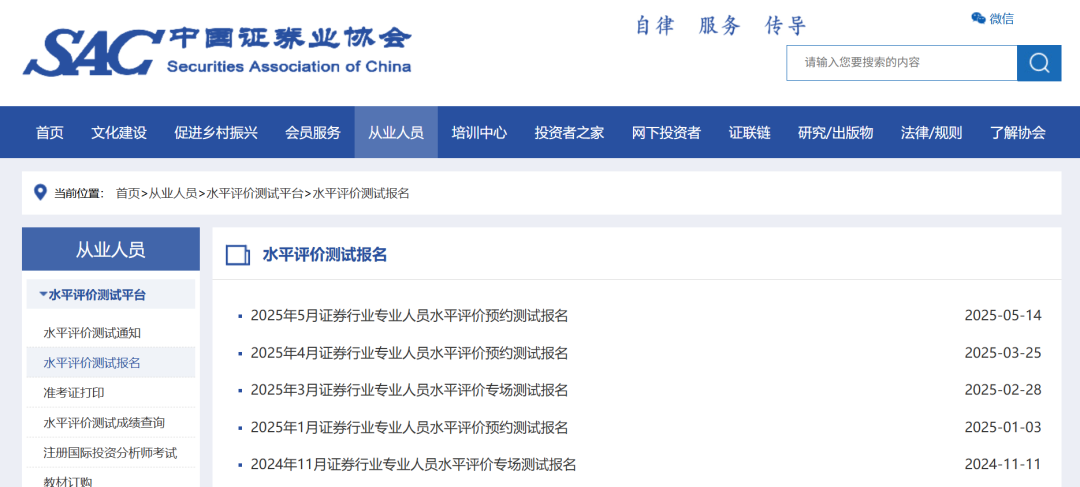Image resolution: width=1080 pixels, height=487 pixels.
Task: Open the 2025年3月 专场测试报名 article
Action: click(x=409, y=390)
